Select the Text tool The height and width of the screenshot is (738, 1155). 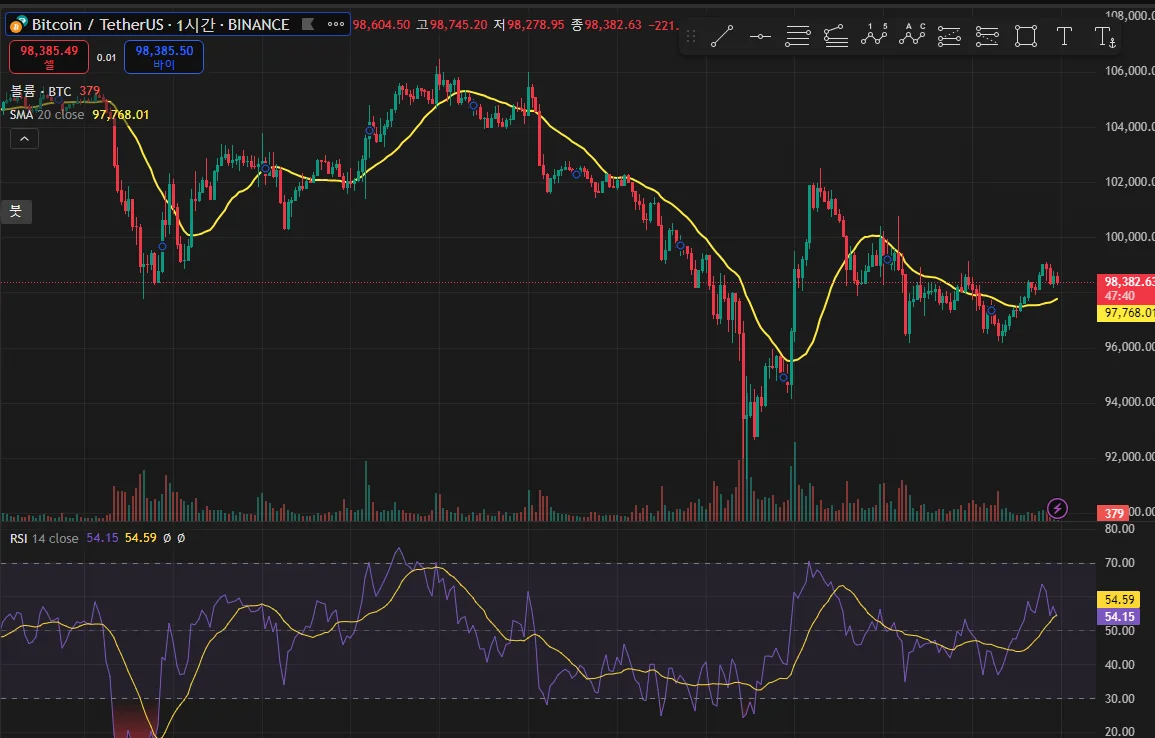tap(1064, 36)
